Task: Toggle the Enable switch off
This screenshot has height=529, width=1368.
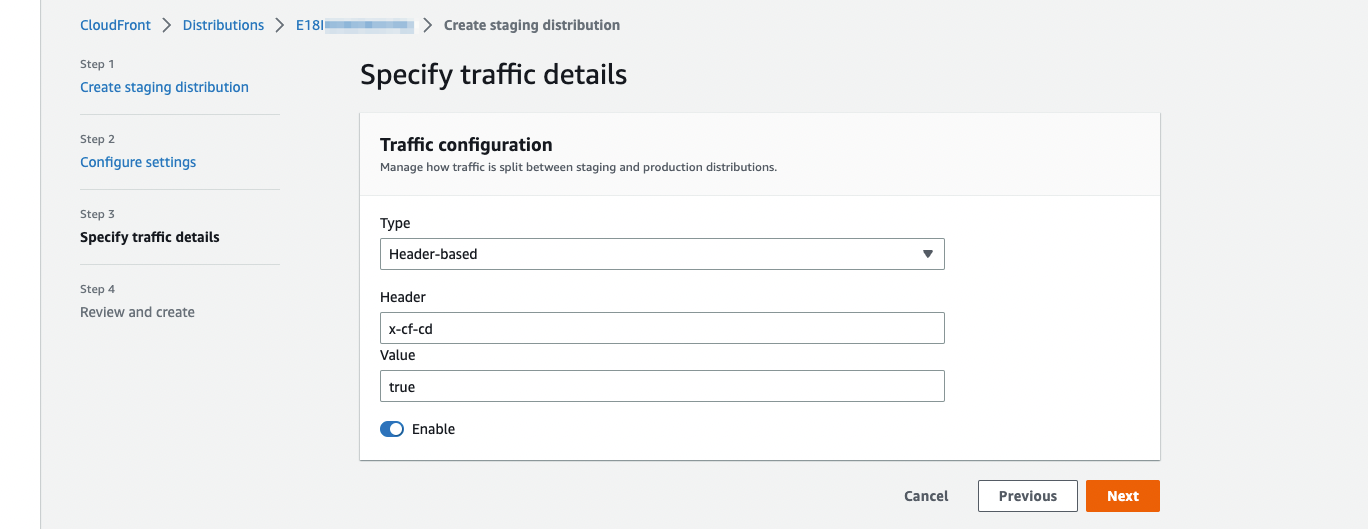Action: (392, 429)
